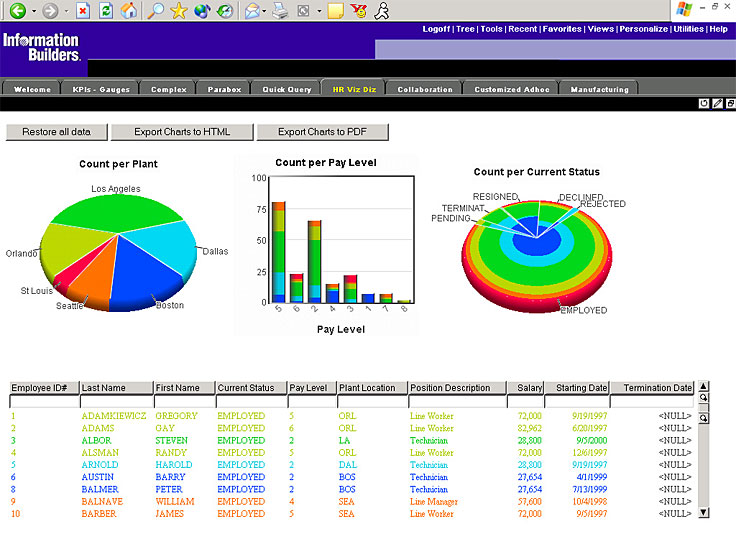Image resolution: width=736 pixels, height=552 pixels.
Task: Click the green Refresh page icon
Action: coord(105,11)
